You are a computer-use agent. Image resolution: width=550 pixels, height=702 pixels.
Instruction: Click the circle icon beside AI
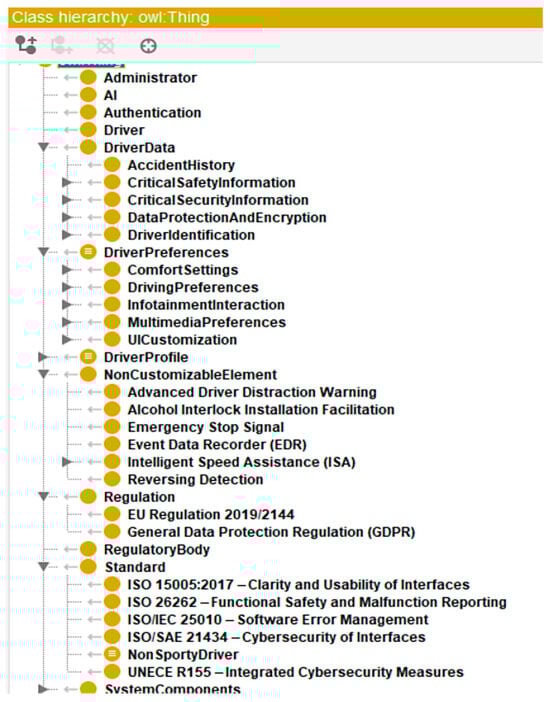(x=88, y=95)
